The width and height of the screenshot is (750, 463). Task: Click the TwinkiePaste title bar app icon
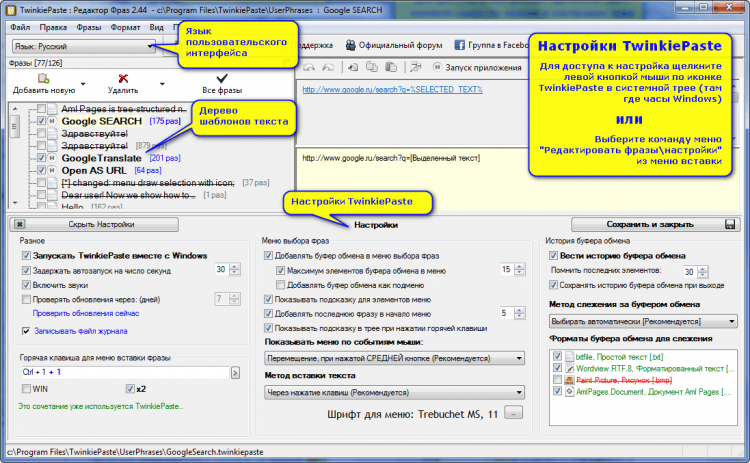pos(11,10)
